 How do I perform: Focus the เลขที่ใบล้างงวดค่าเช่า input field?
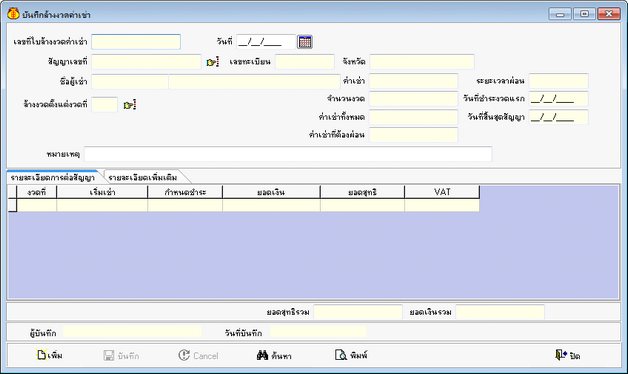click(136, 42)
